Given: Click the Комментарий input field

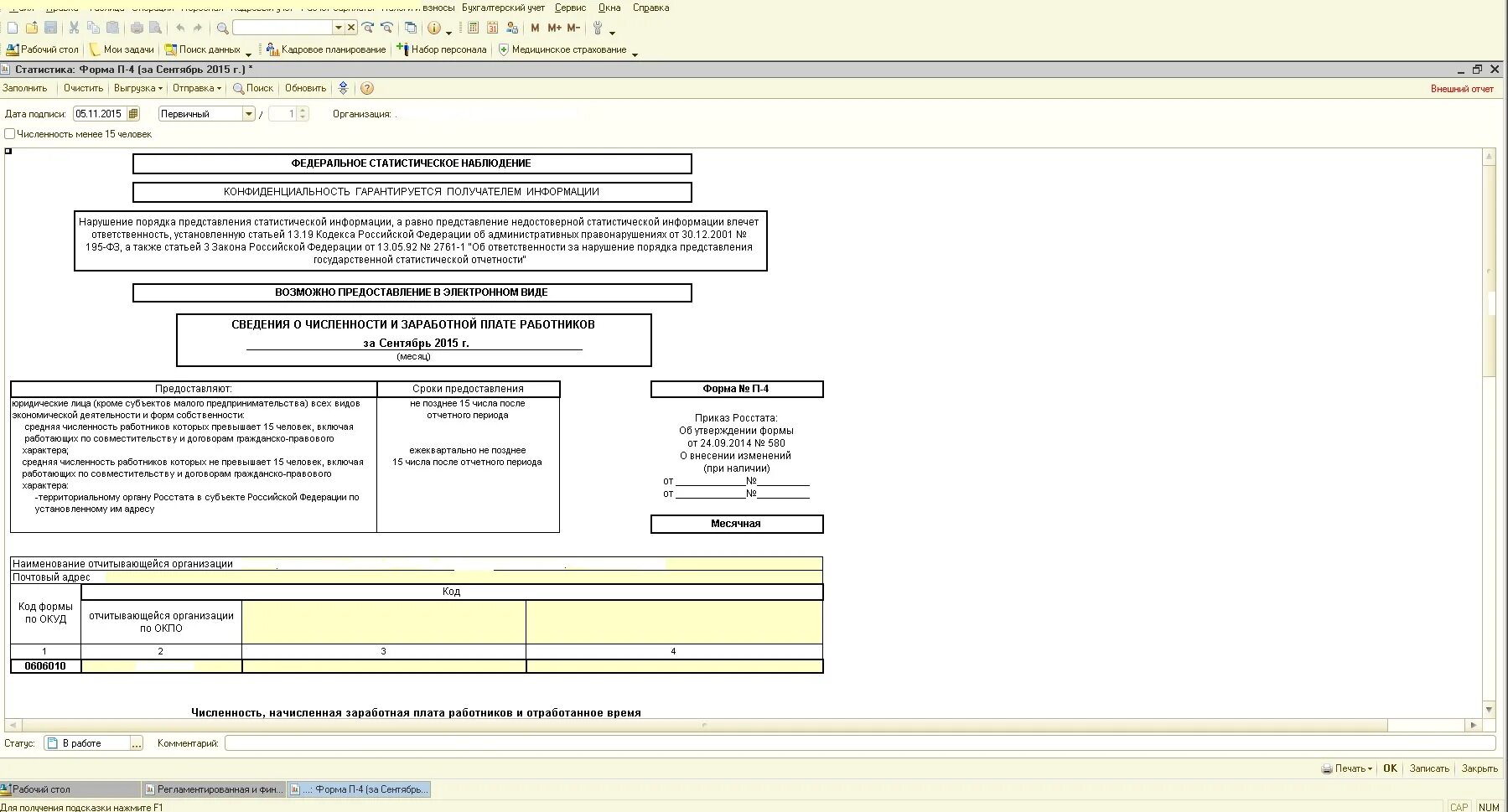Looking at the screenshot, I should [860, 743].
